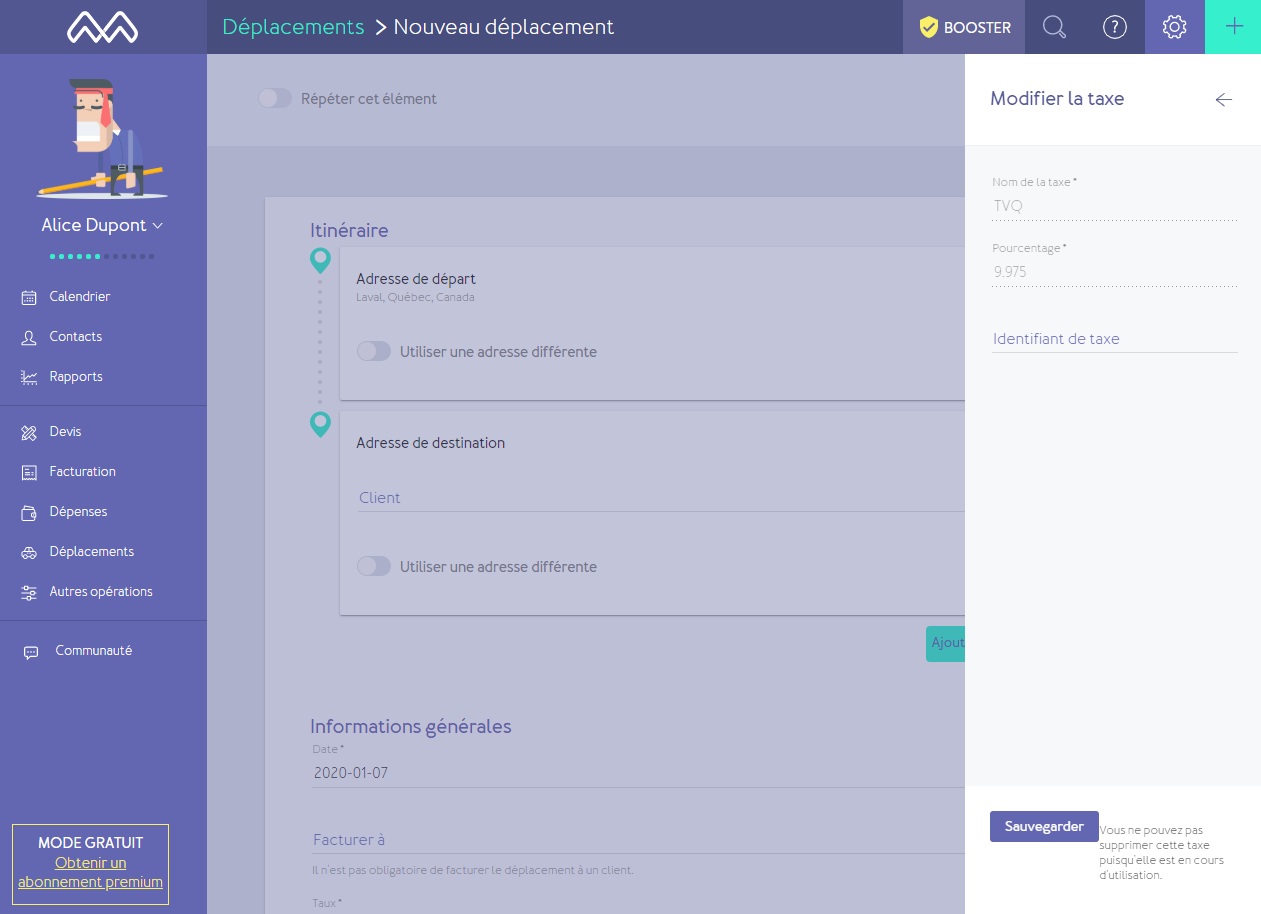Open settings via the gear icon
Image resolution: width=1261 pixels, height=914 pixels.
pyautogui.click(x=1174, y=27)
